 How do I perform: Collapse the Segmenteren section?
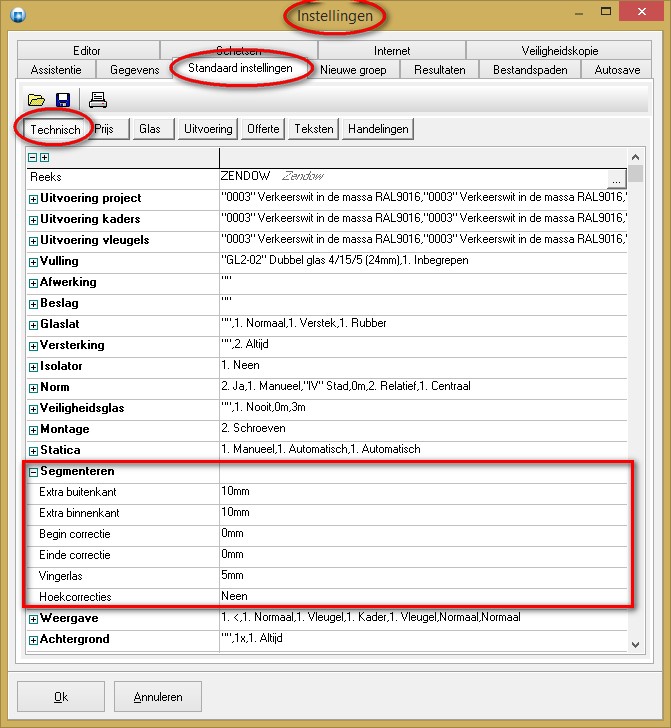coord(33,472)
